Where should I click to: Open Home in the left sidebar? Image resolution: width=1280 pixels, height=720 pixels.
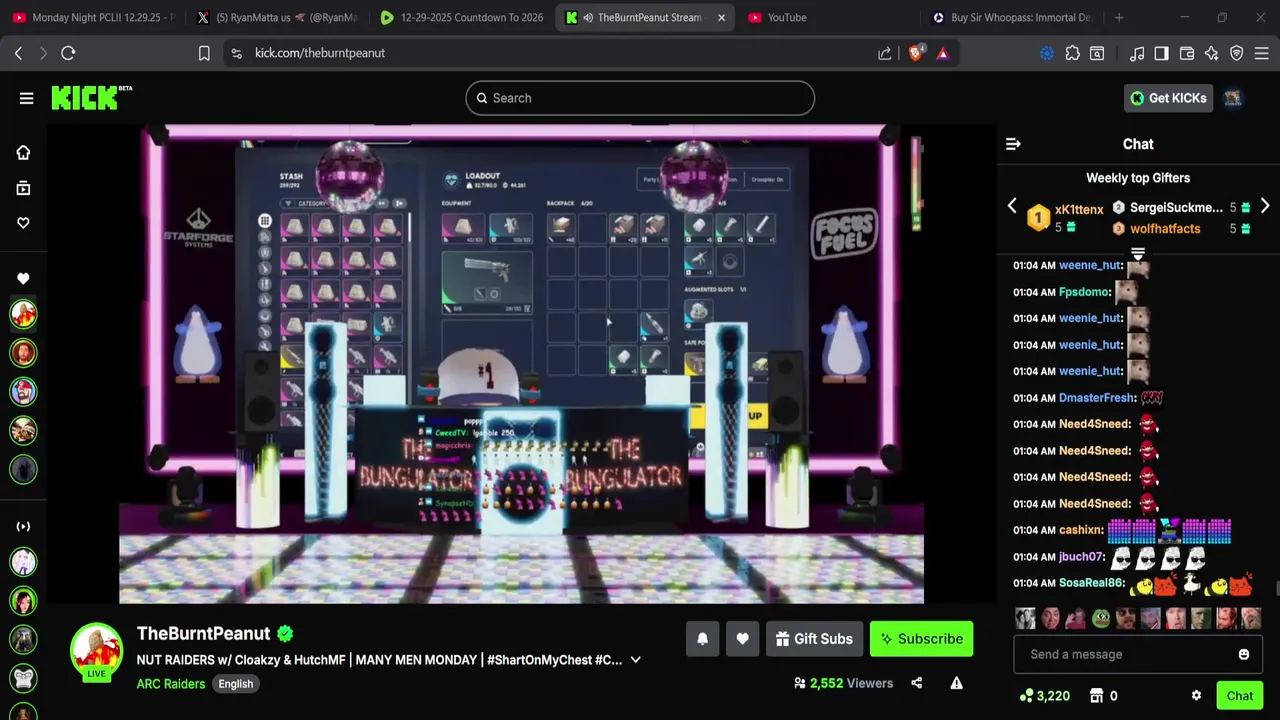23,153
